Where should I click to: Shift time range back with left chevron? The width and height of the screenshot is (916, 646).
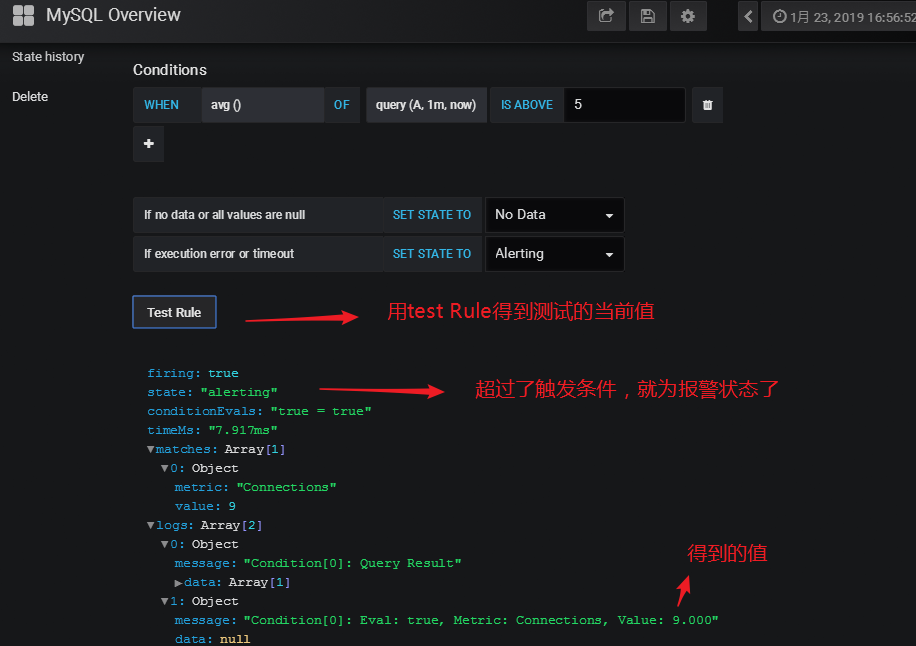(x=748, y=16)
